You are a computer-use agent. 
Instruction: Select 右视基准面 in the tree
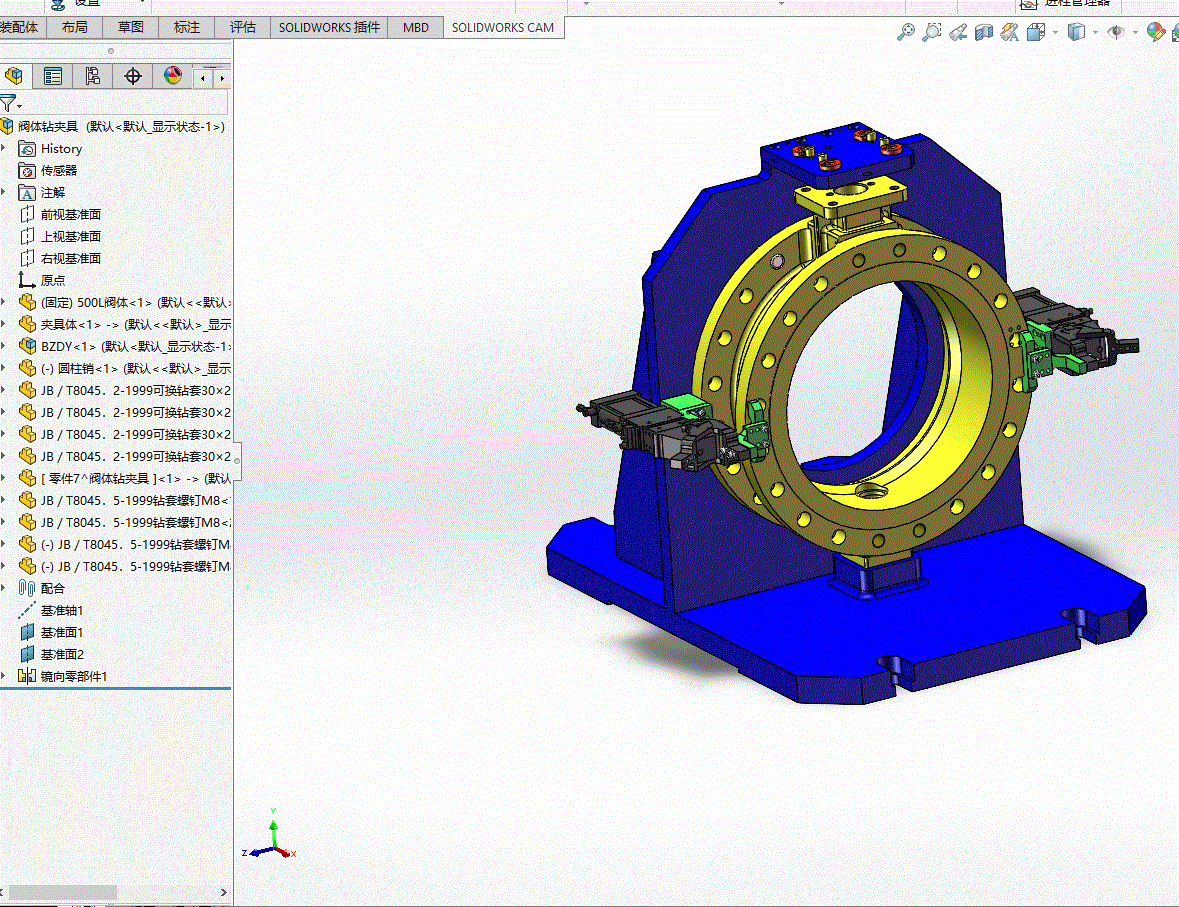tap(71, 258)
